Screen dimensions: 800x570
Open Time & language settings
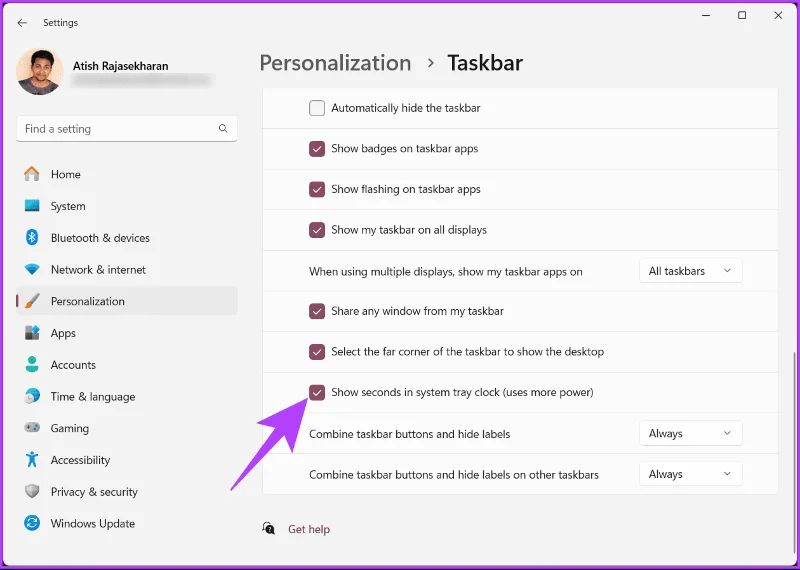[x=127, y=396]
